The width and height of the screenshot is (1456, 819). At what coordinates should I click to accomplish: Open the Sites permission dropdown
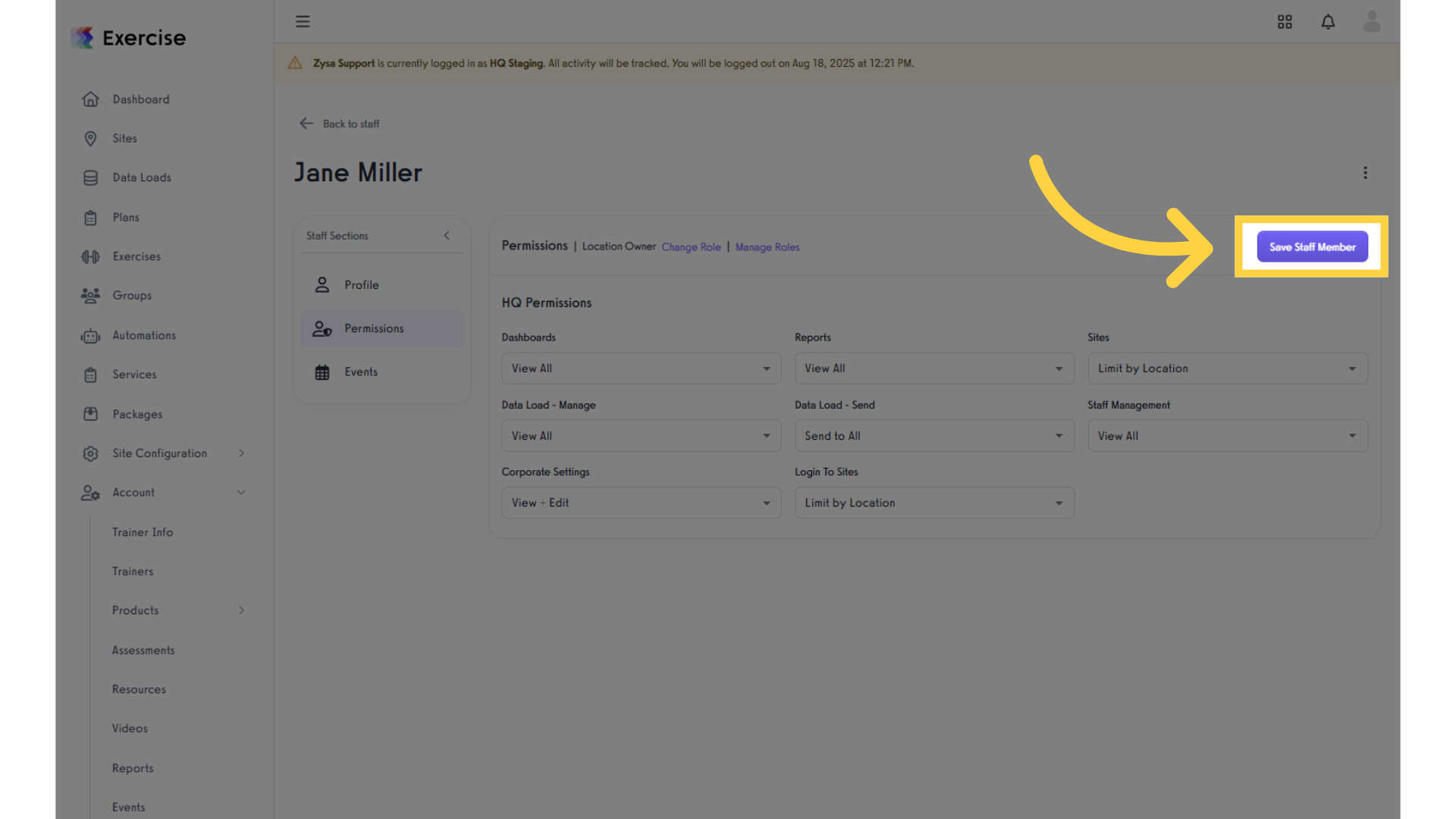point(1227,369)
